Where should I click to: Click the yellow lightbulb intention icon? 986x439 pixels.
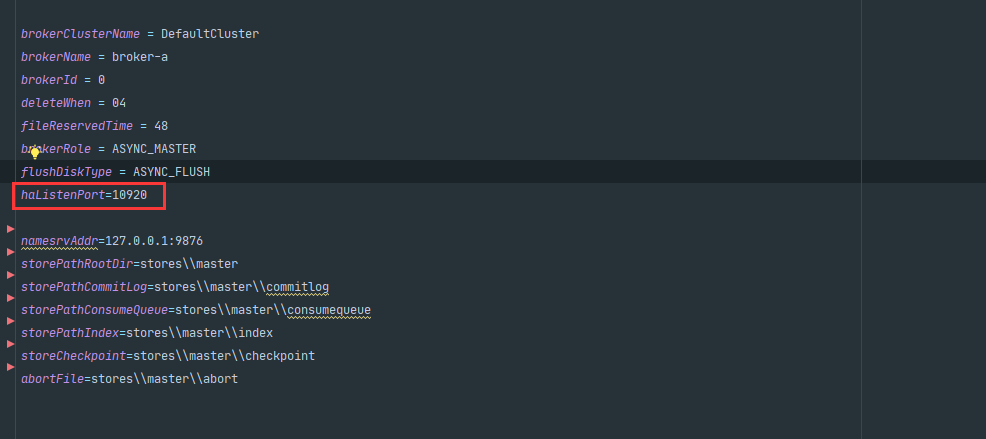point(33,153)
